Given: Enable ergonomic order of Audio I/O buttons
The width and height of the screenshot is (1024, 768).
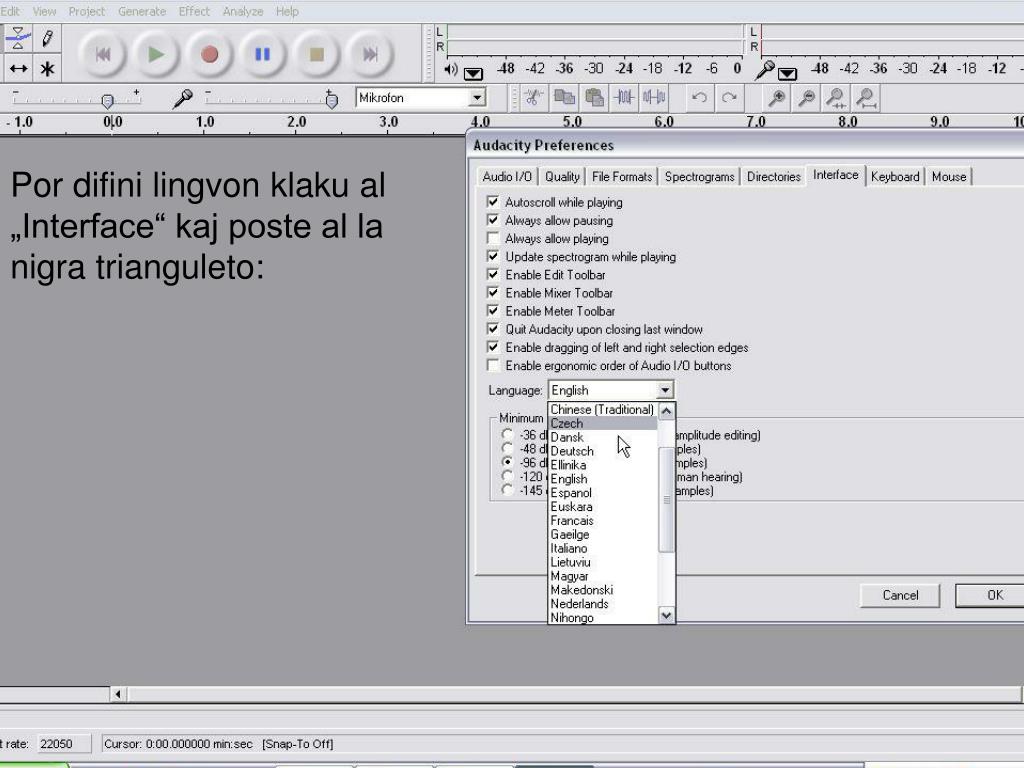Looking at the screenshot, I should [493, 365].
